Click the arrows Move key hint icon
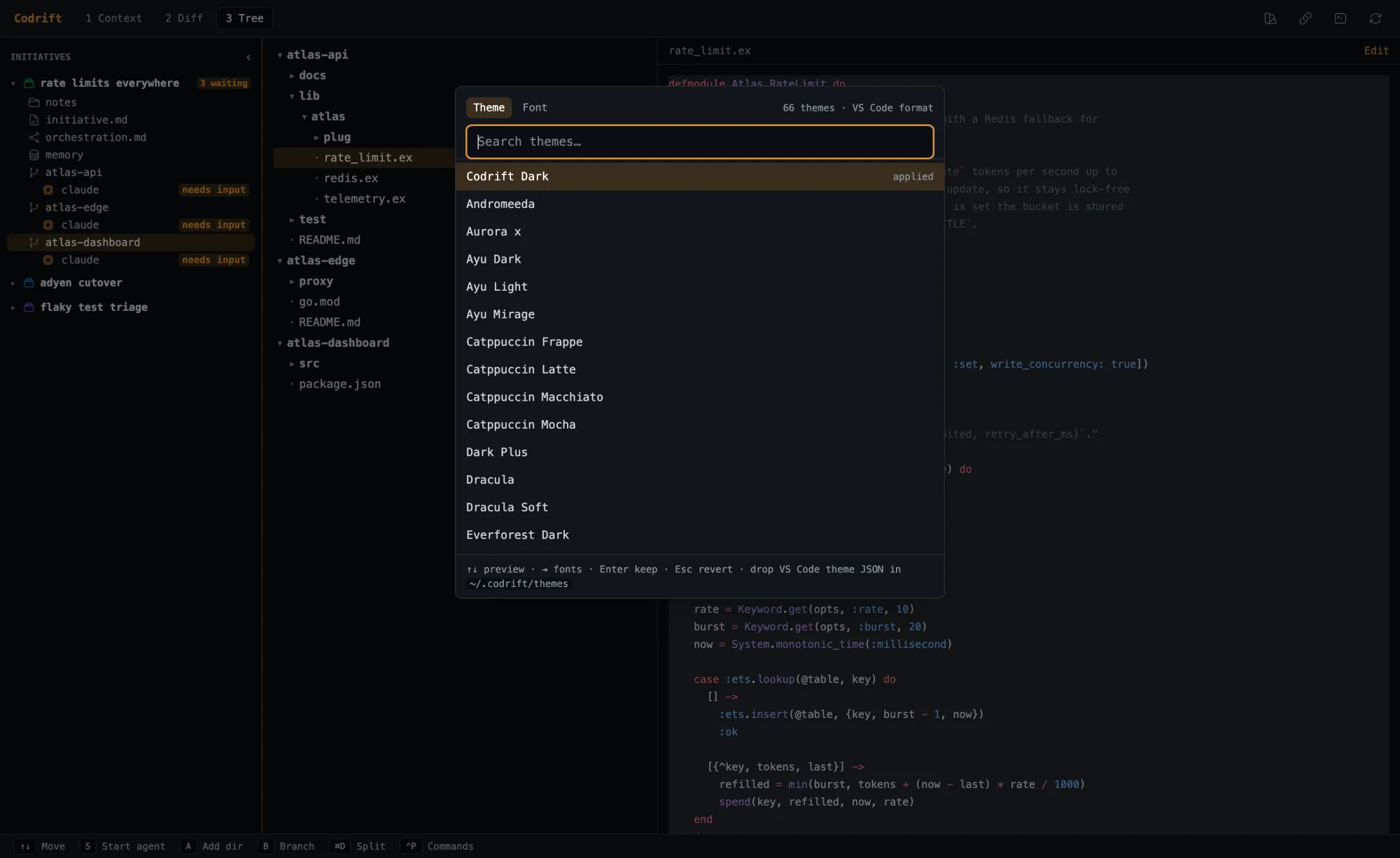 25,846
